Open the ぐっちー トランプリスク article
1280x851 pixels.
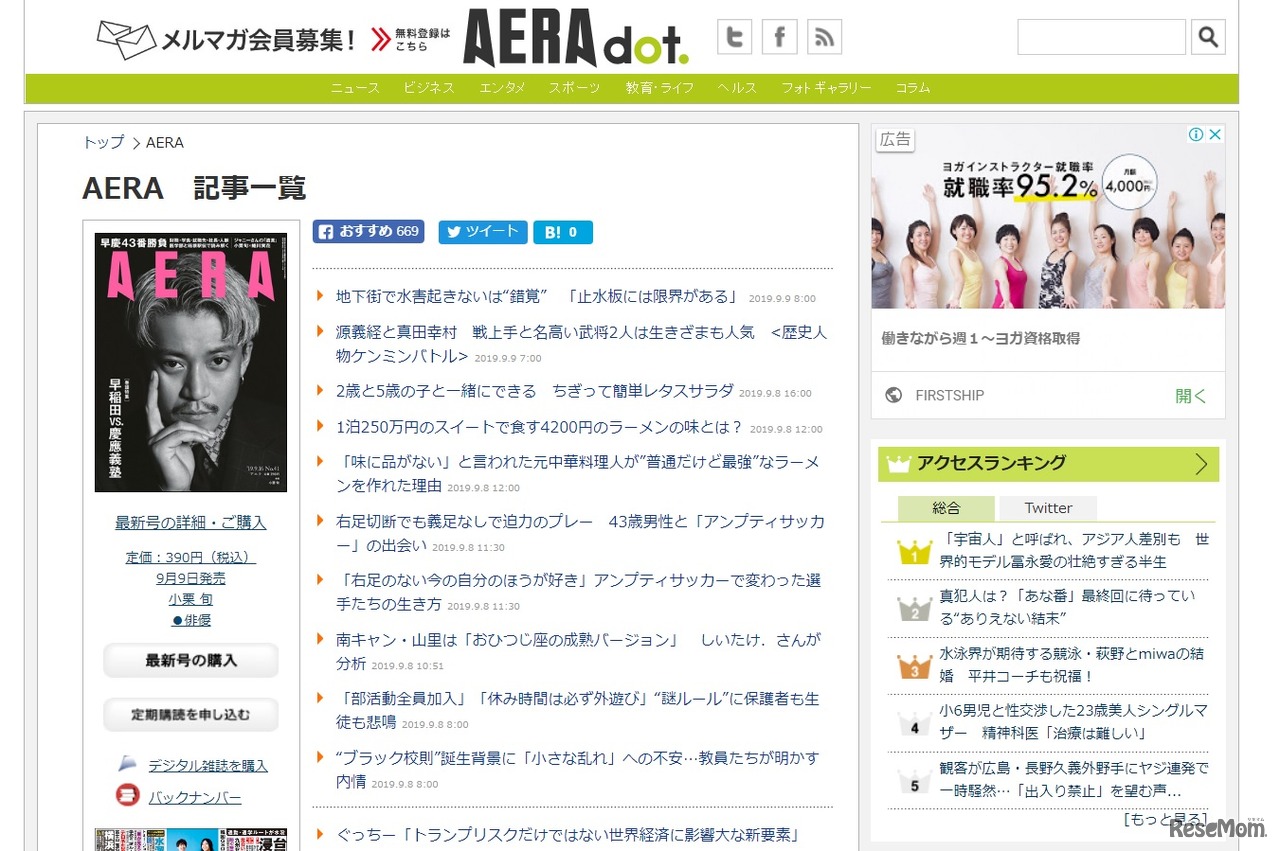tap(567, 834)
